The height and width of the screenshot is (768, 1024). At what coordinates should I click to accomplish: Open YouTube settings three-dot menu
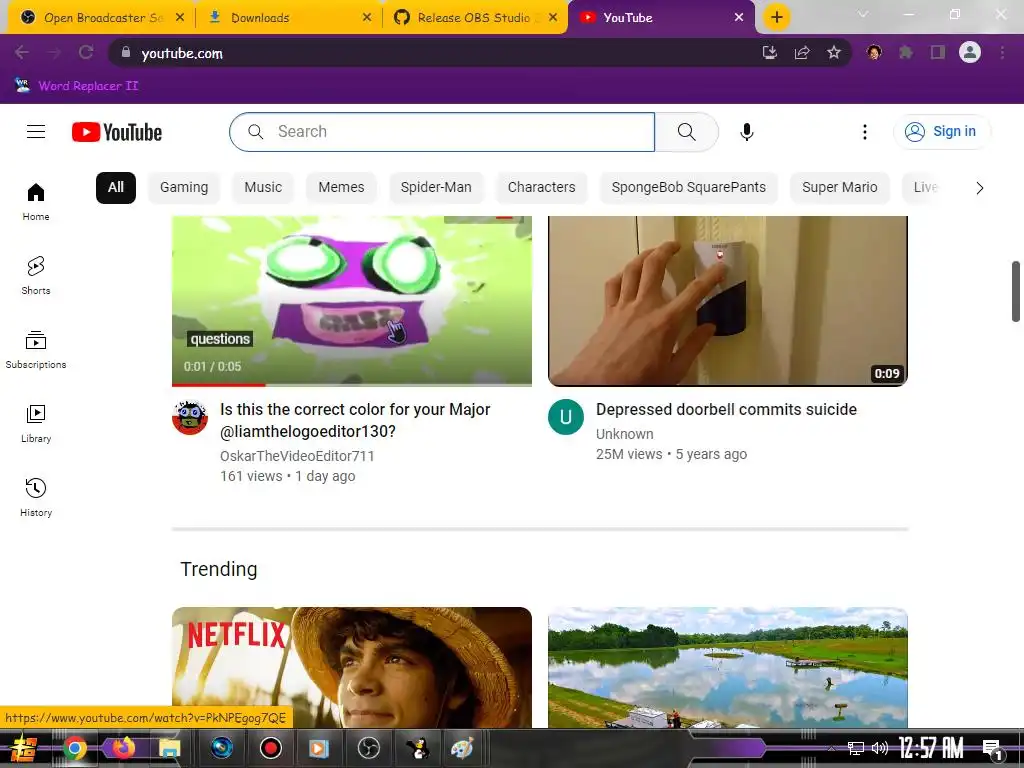tap(865, 132)
